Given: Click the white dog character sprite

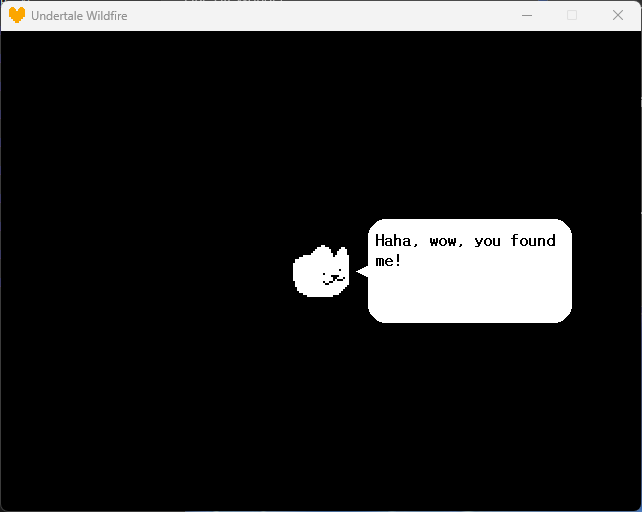Looking at the screenshot, I should [x=321, y=271].
